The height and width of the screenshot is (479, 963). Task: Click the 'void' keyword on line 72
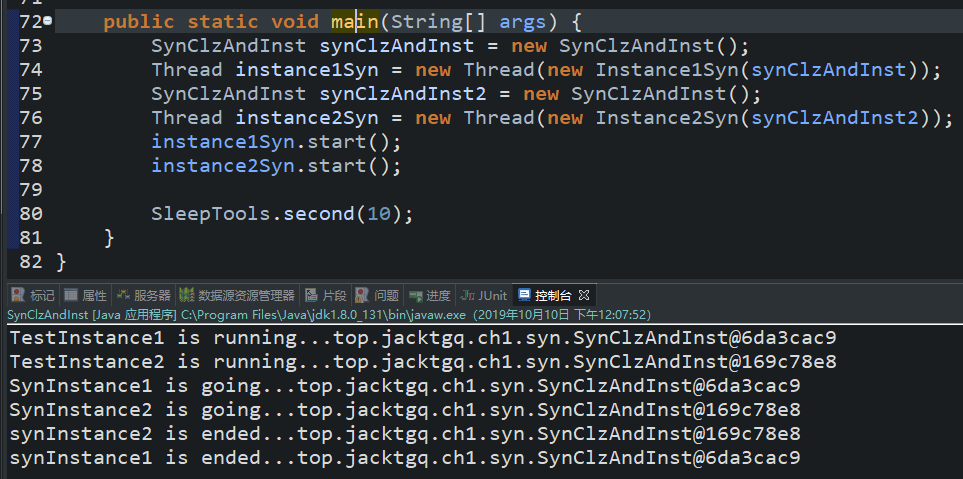click(x=295, y=22)
